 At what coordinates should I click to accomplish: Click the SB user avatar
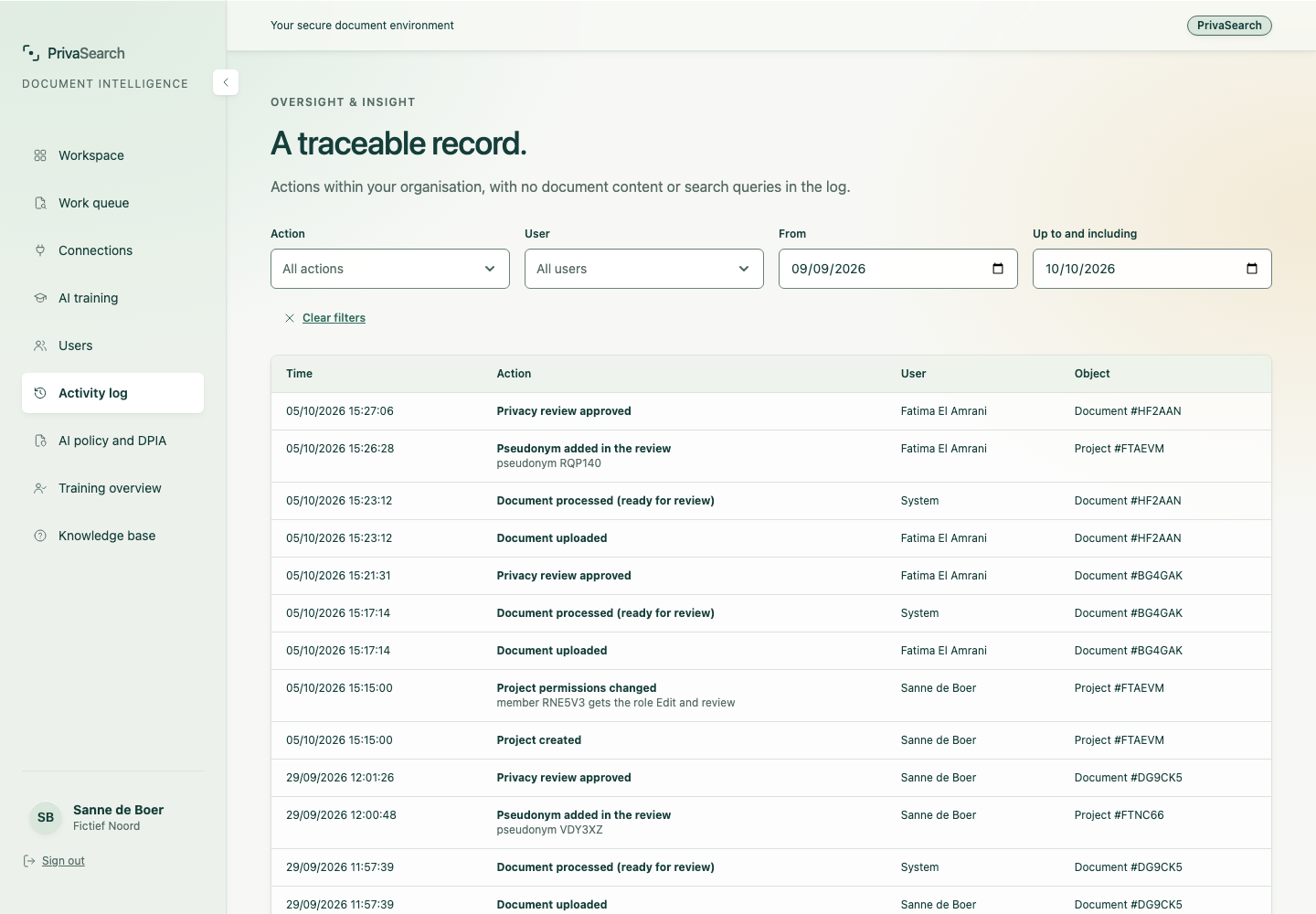tap(46, 817)
